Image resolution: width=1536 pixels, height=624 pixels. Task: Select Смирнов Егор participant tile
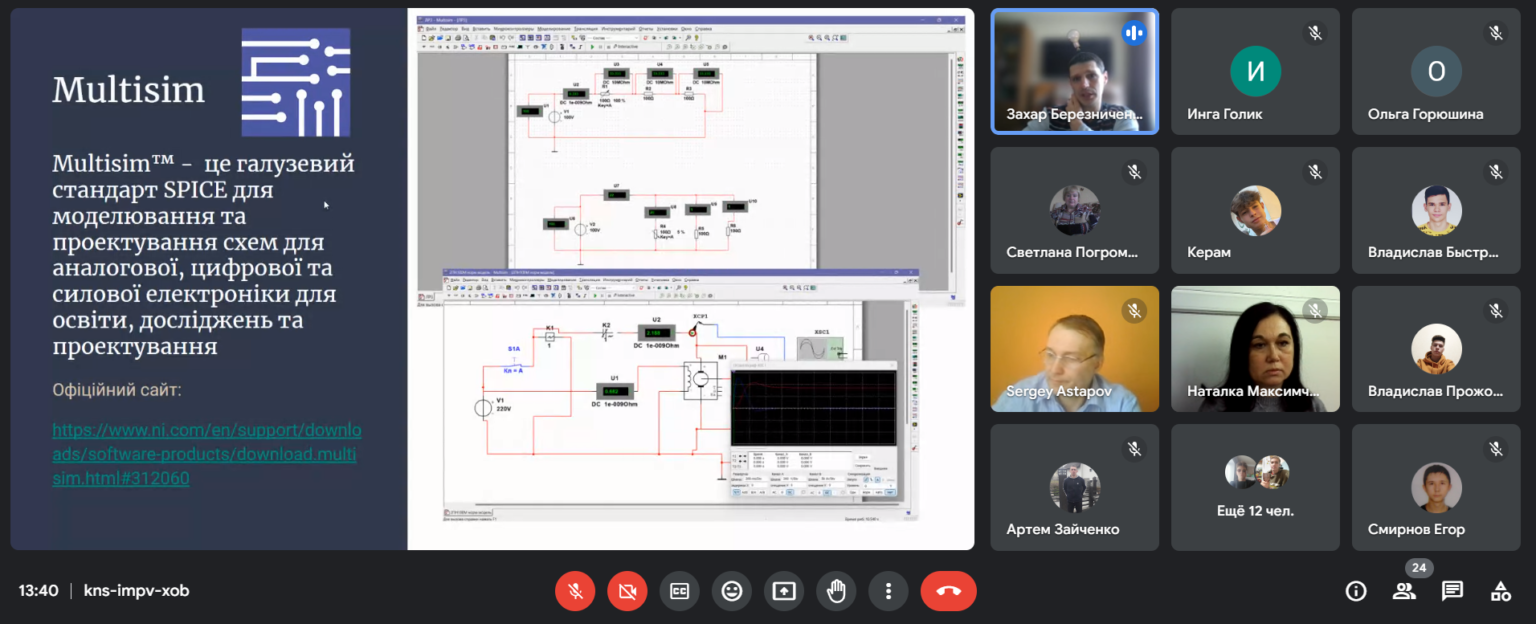click(x=1436, y=487)
